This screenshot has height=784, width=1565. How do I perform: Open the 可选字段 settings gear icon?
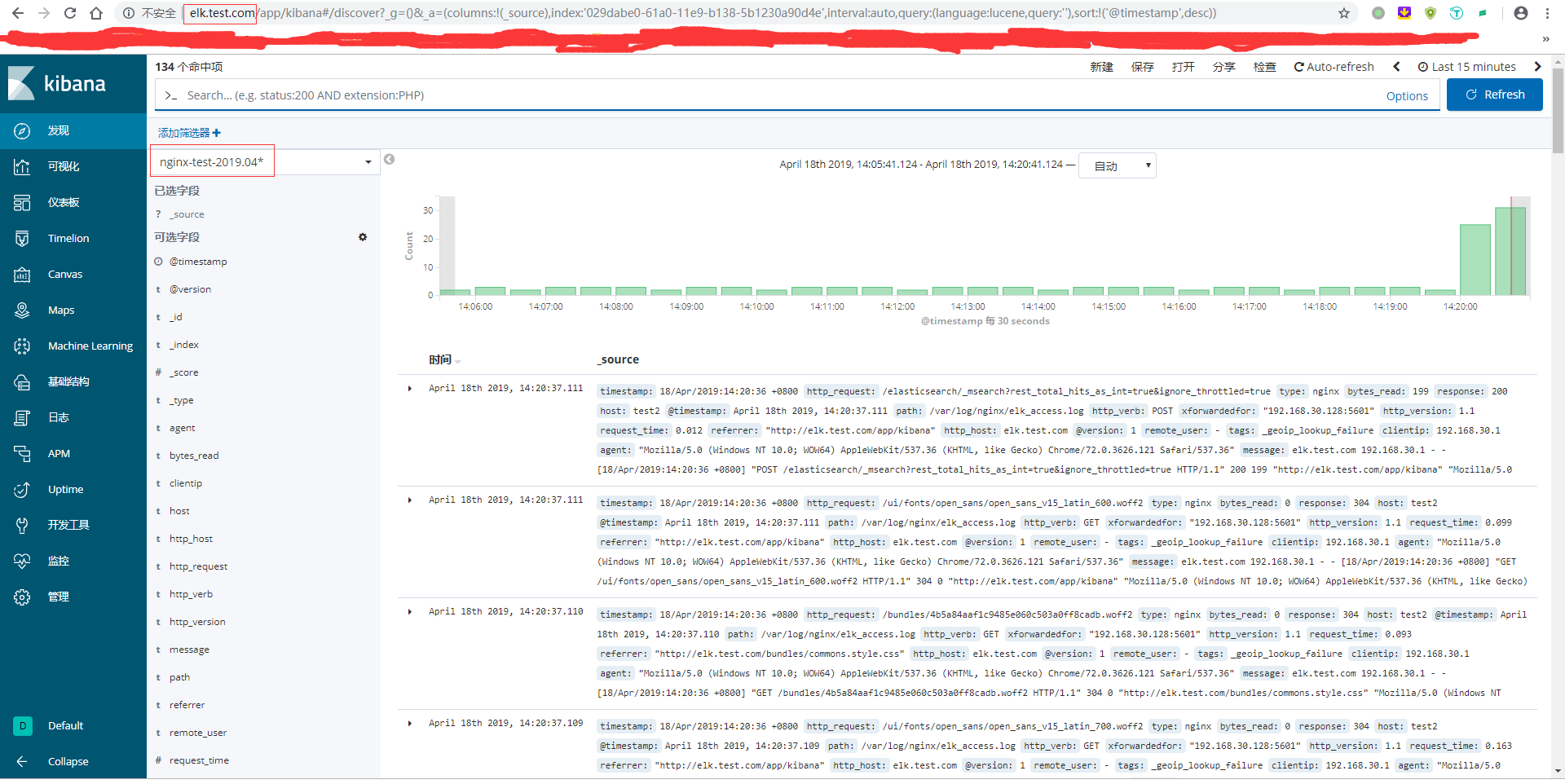[x=364, y=236]
